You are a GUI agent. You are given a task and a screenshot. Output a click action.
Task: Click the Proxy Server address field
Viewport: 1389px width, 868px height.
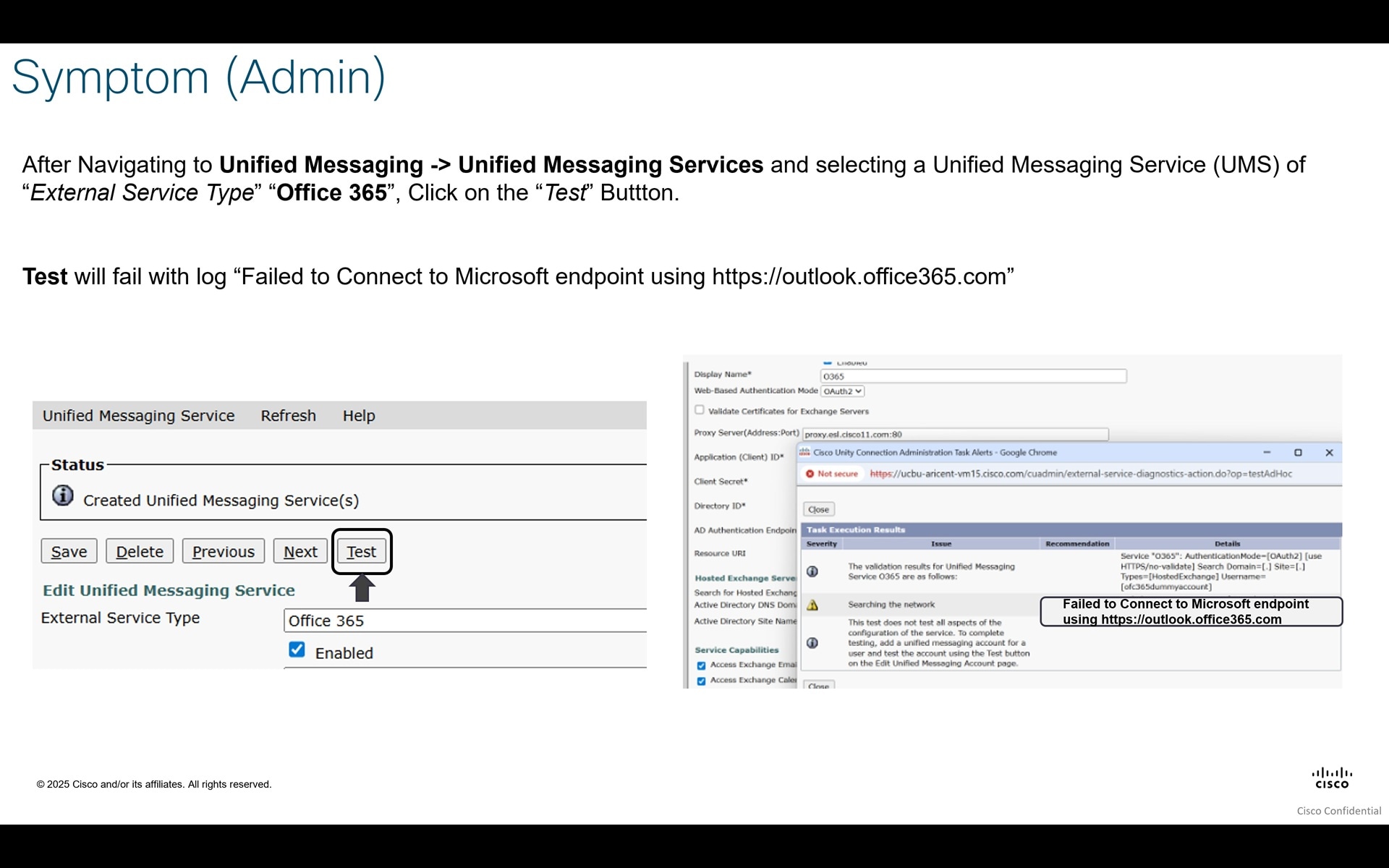(x=955, y=435)
